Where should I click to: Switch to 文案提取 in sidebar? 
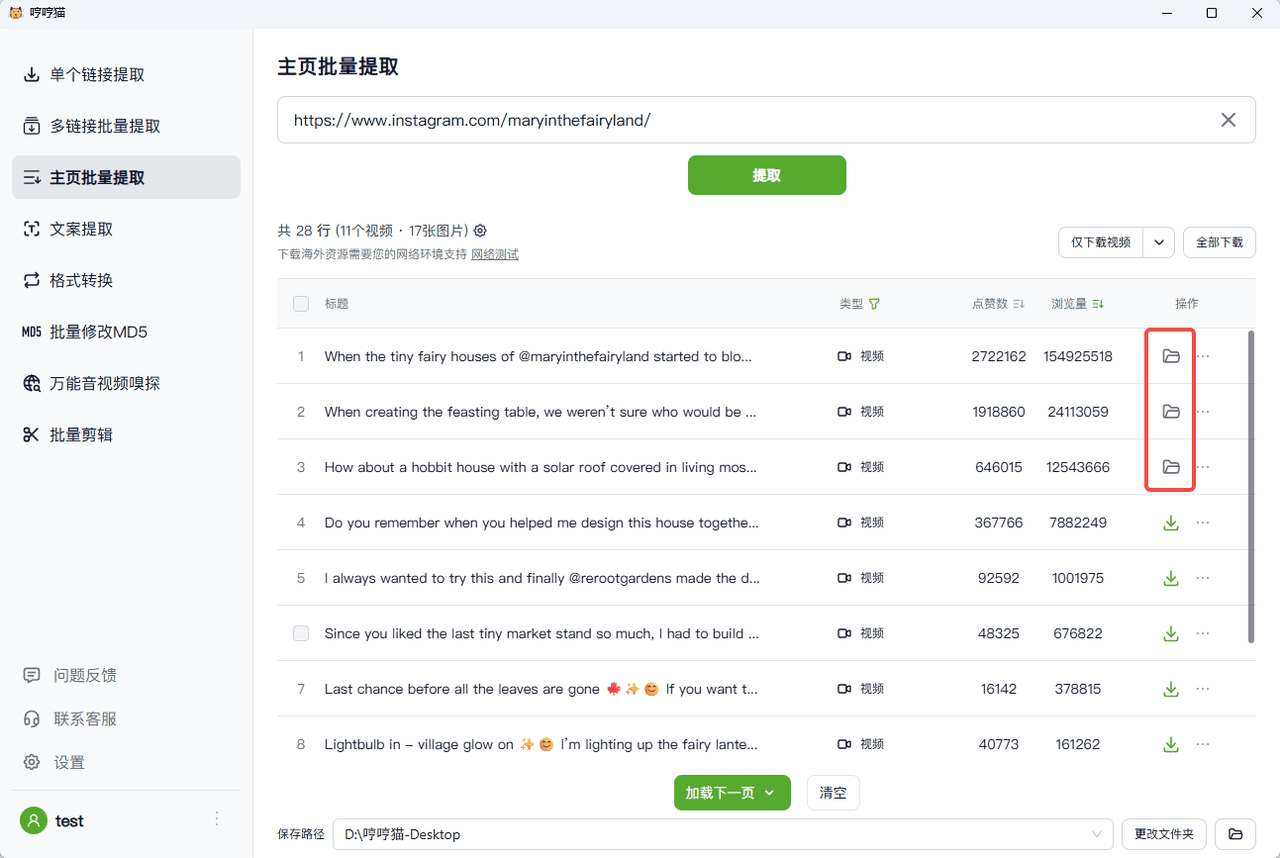(82, 229)
